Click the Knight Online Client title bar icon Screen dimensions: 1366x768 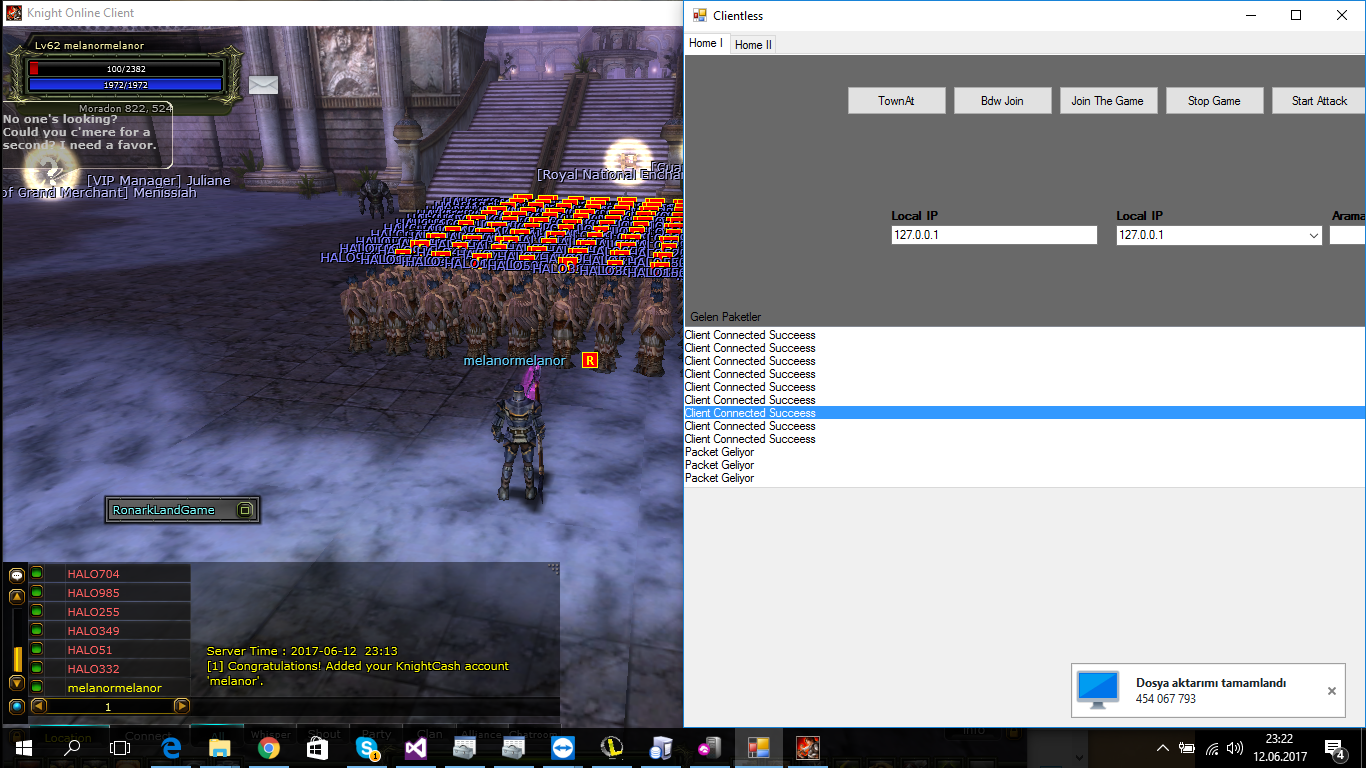click(x=14, y=13)
